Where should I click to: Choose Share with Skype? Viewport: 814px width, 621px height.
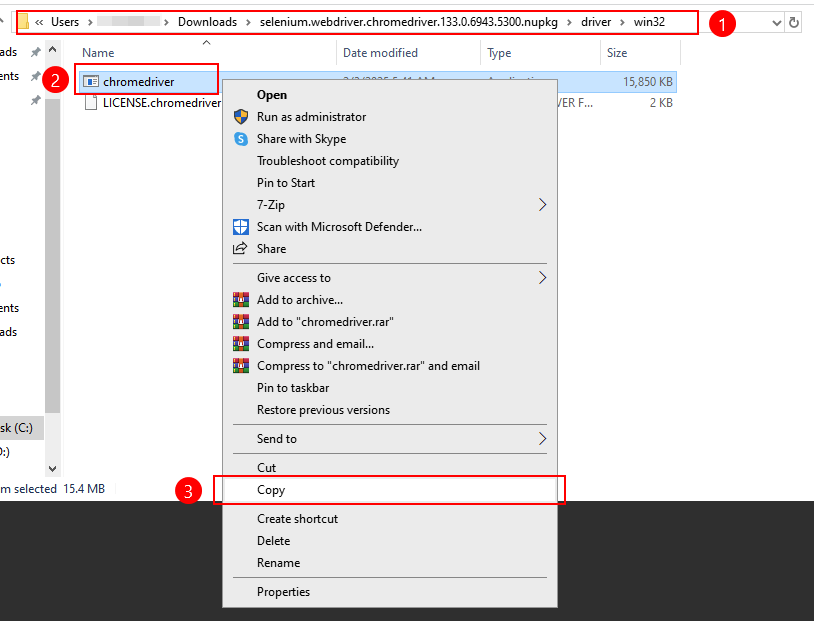click(x=390, y=139)
